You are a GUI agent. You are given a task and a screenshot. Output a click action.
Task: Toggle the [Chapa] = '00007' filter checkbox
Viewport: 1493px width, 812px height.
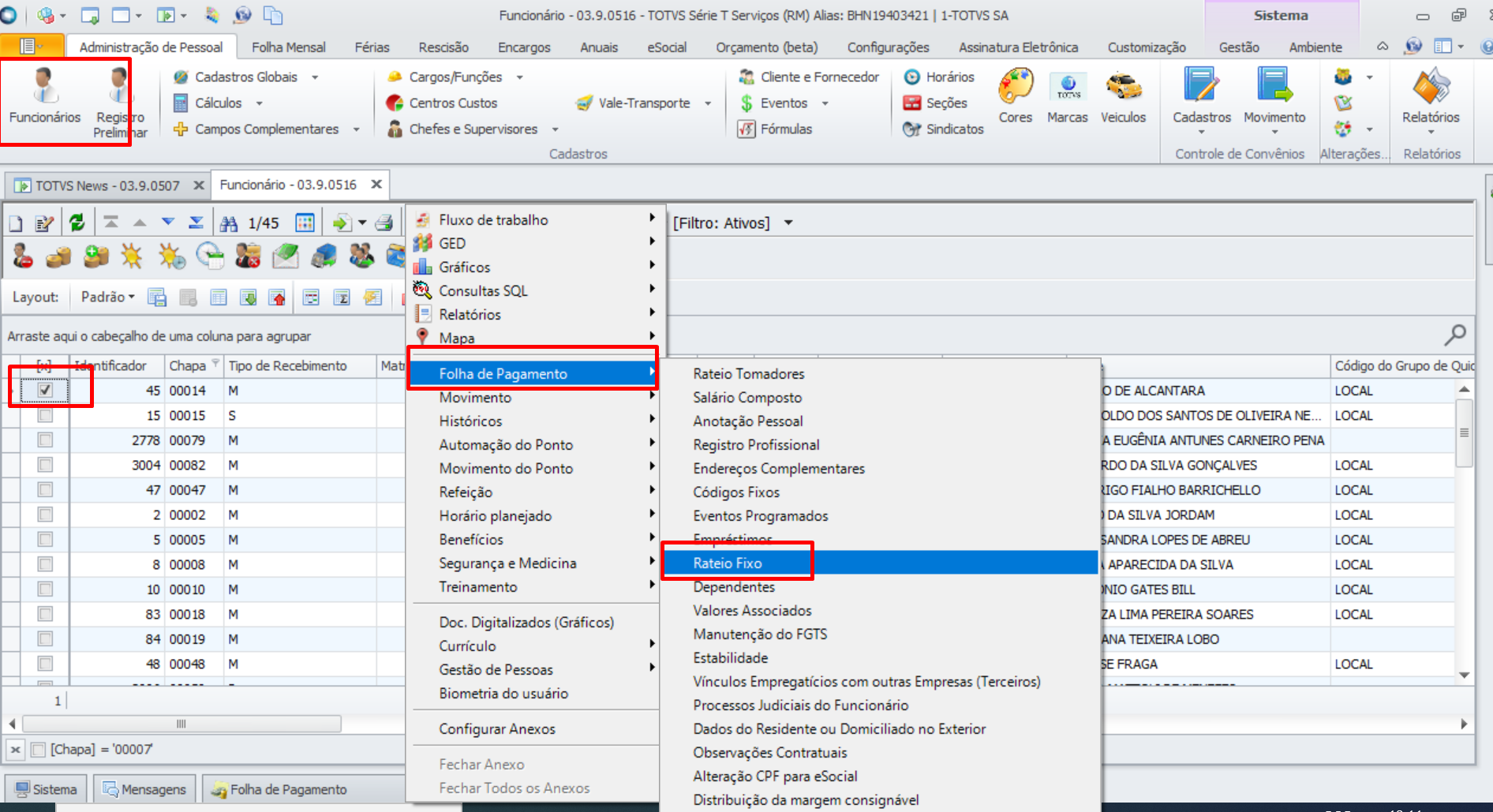[x=37, y=749]
